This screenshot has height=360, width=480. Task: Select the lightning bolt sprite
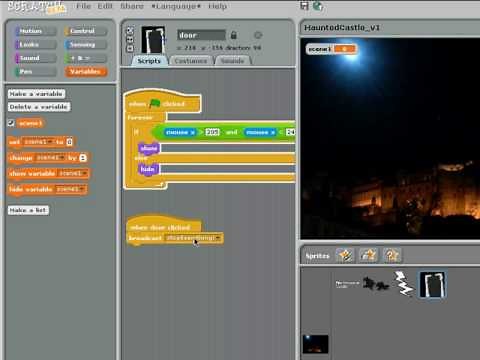[404, 283]
